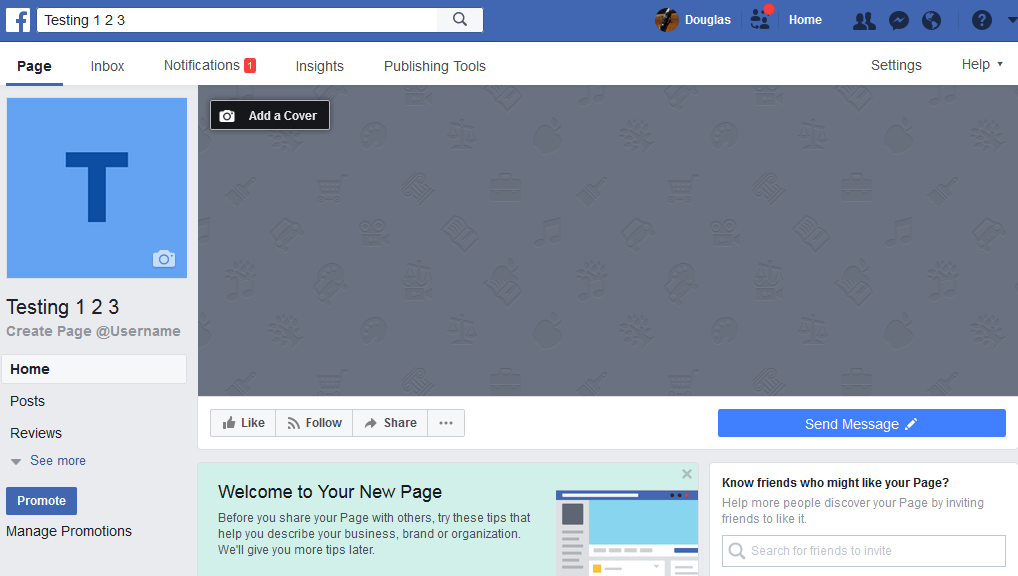The height and width of the screenshot is (576, 1018).
Task: Click the Testing 1 2 3 page title
Action: click(63, 307)
